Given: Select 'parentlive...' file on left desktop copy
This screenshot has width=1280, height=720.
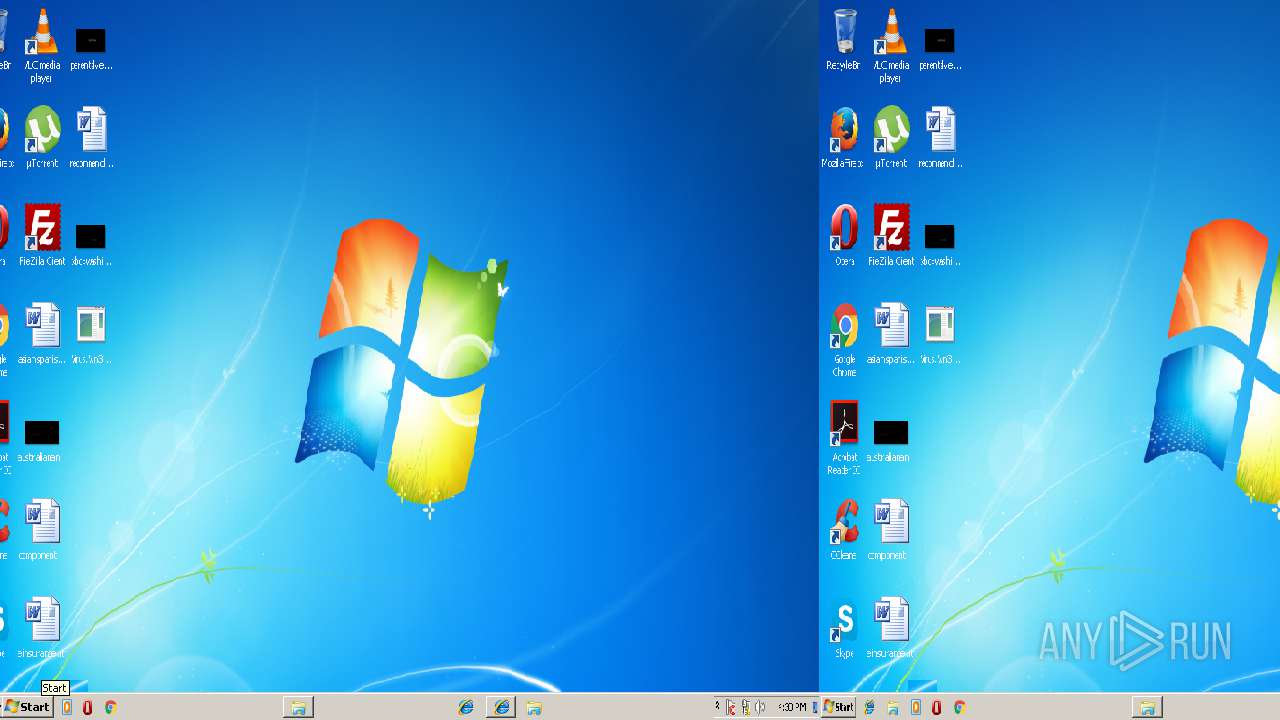Looking at the screenshot, I should 91,48.
